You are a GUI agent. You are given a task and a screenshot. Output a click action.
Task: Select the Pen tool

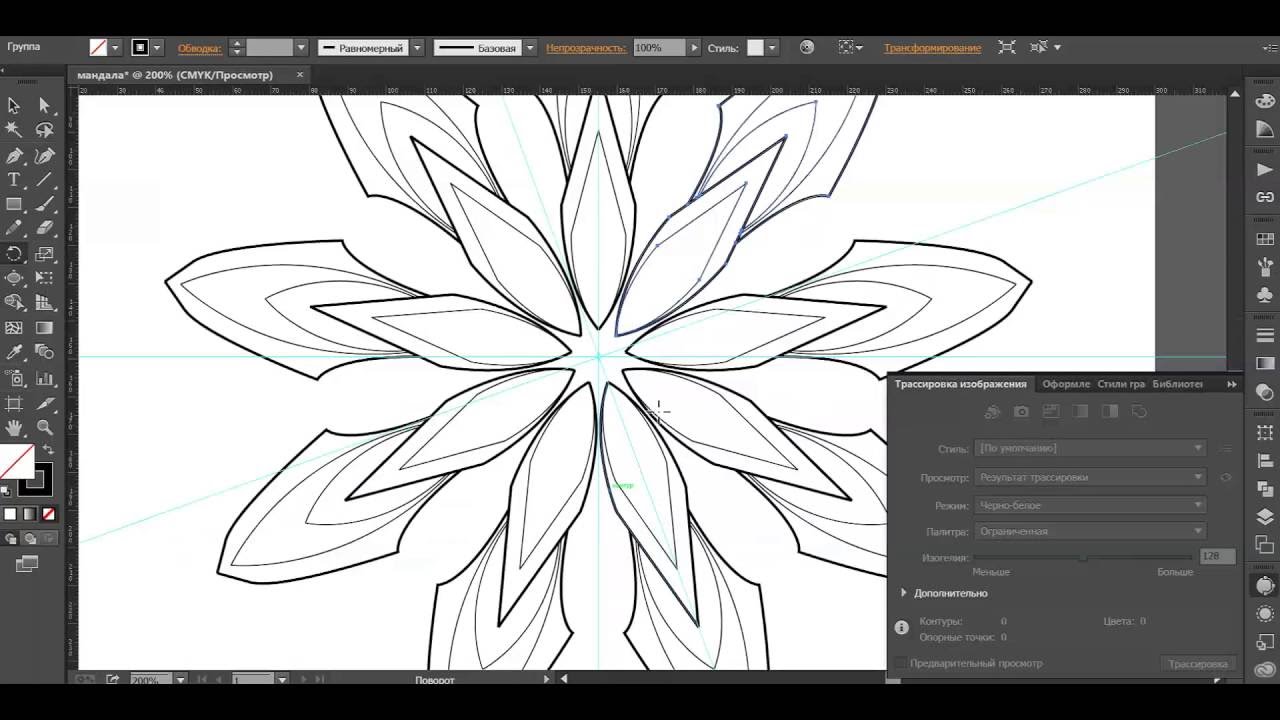[x=14, y=155]
